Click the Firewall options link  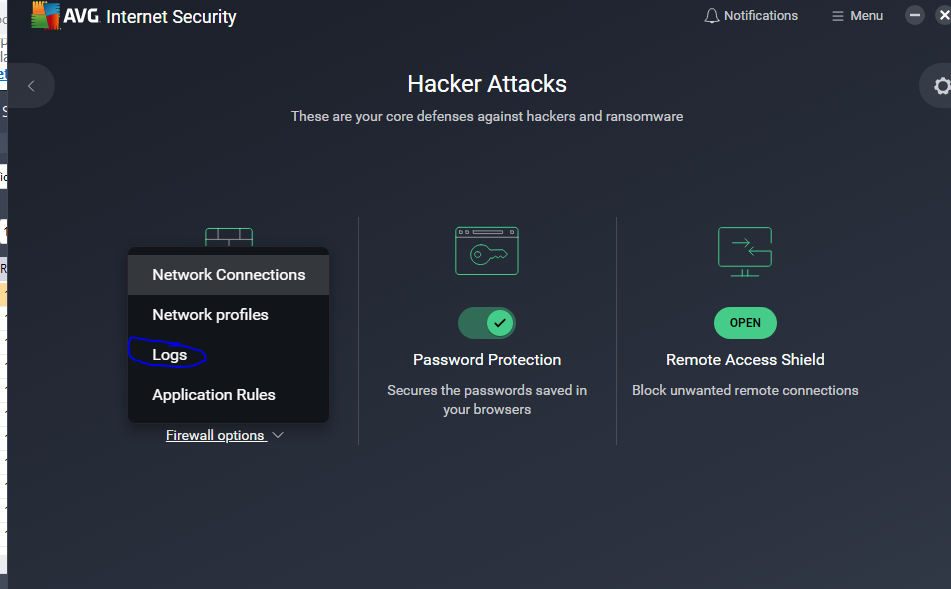point(215,436)
